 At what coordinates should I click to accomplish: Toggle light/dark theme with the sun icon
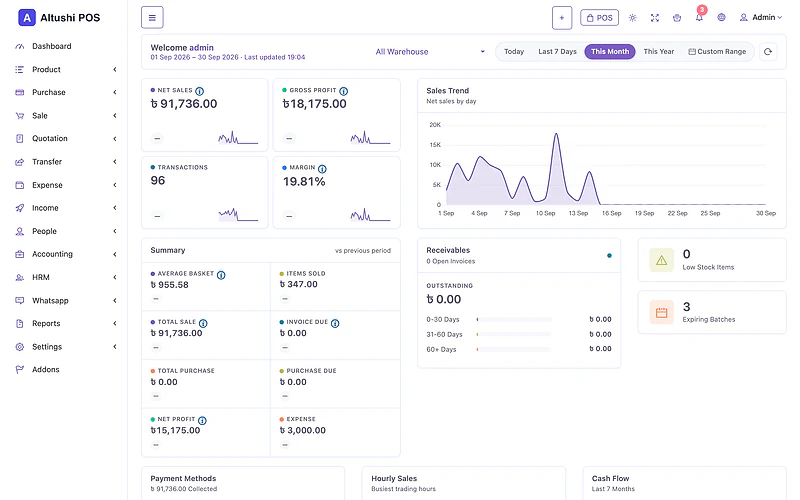point(633,18)
